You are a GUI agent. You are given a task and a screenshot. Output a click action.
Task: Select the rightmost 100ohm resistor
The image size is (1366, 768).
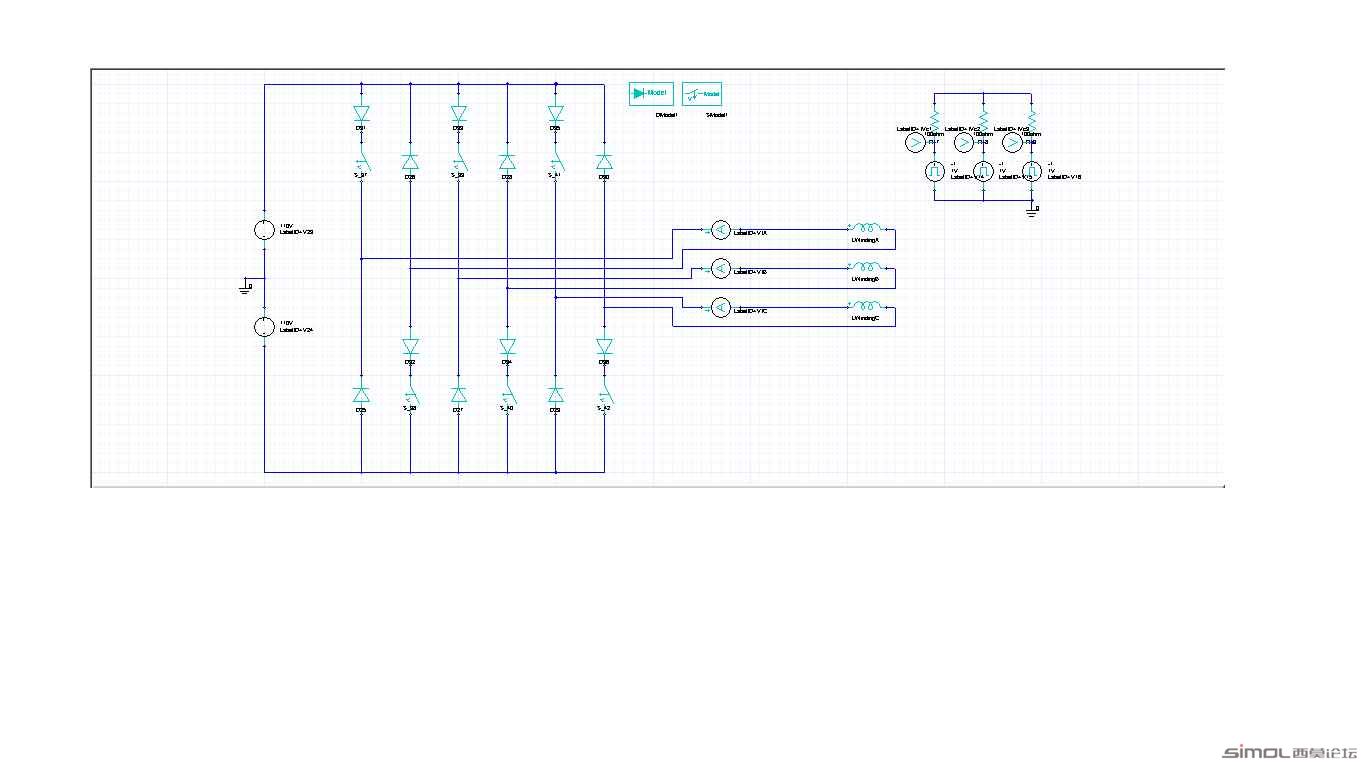tap(1032, 118)
